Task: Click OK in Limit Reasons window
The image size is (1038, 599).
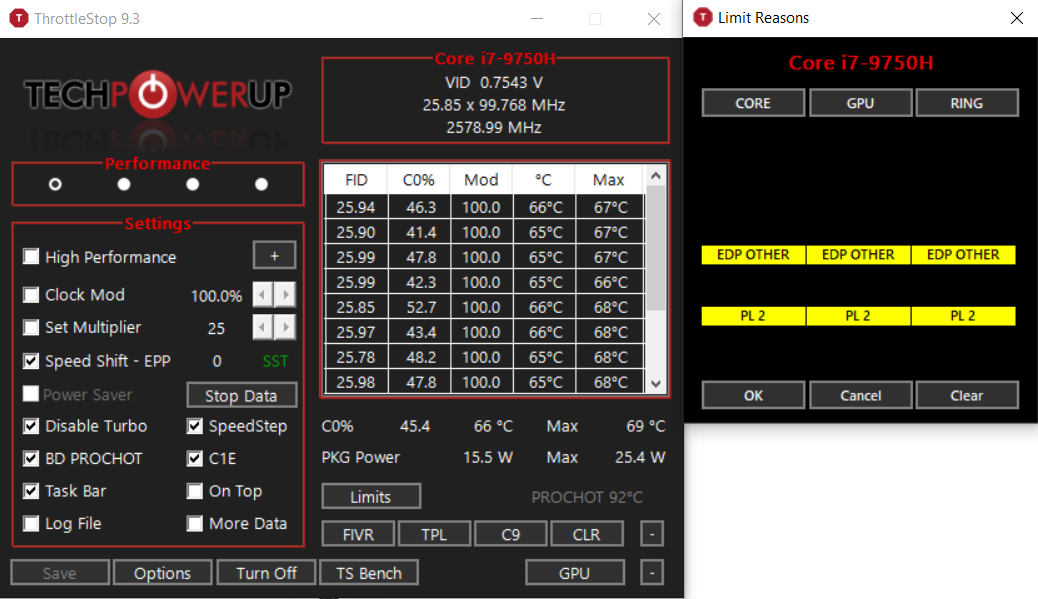Action: [x=753, y=395]
